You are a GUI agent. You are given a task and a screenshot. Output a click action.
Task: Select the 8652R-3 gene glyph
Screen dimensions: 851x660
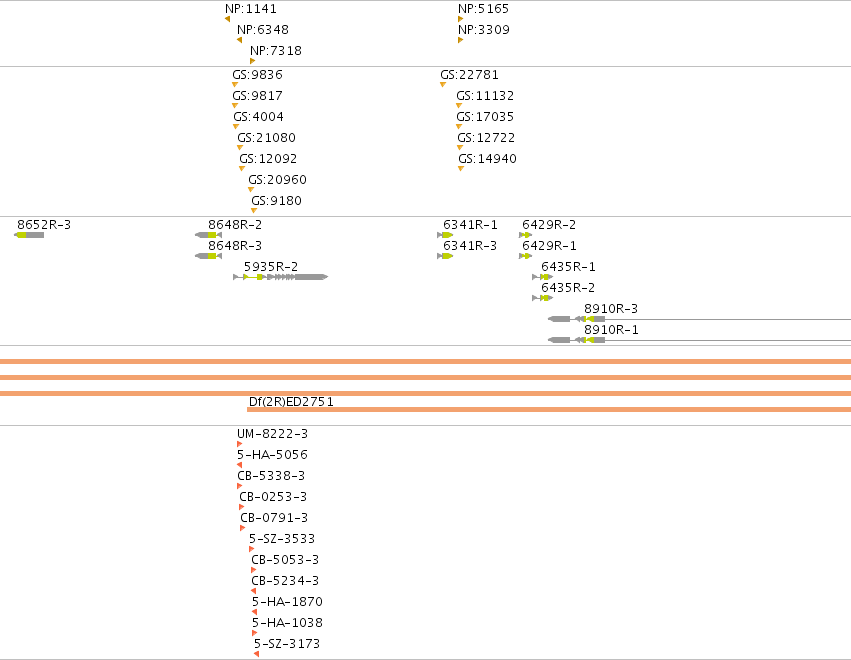[29, 235]
